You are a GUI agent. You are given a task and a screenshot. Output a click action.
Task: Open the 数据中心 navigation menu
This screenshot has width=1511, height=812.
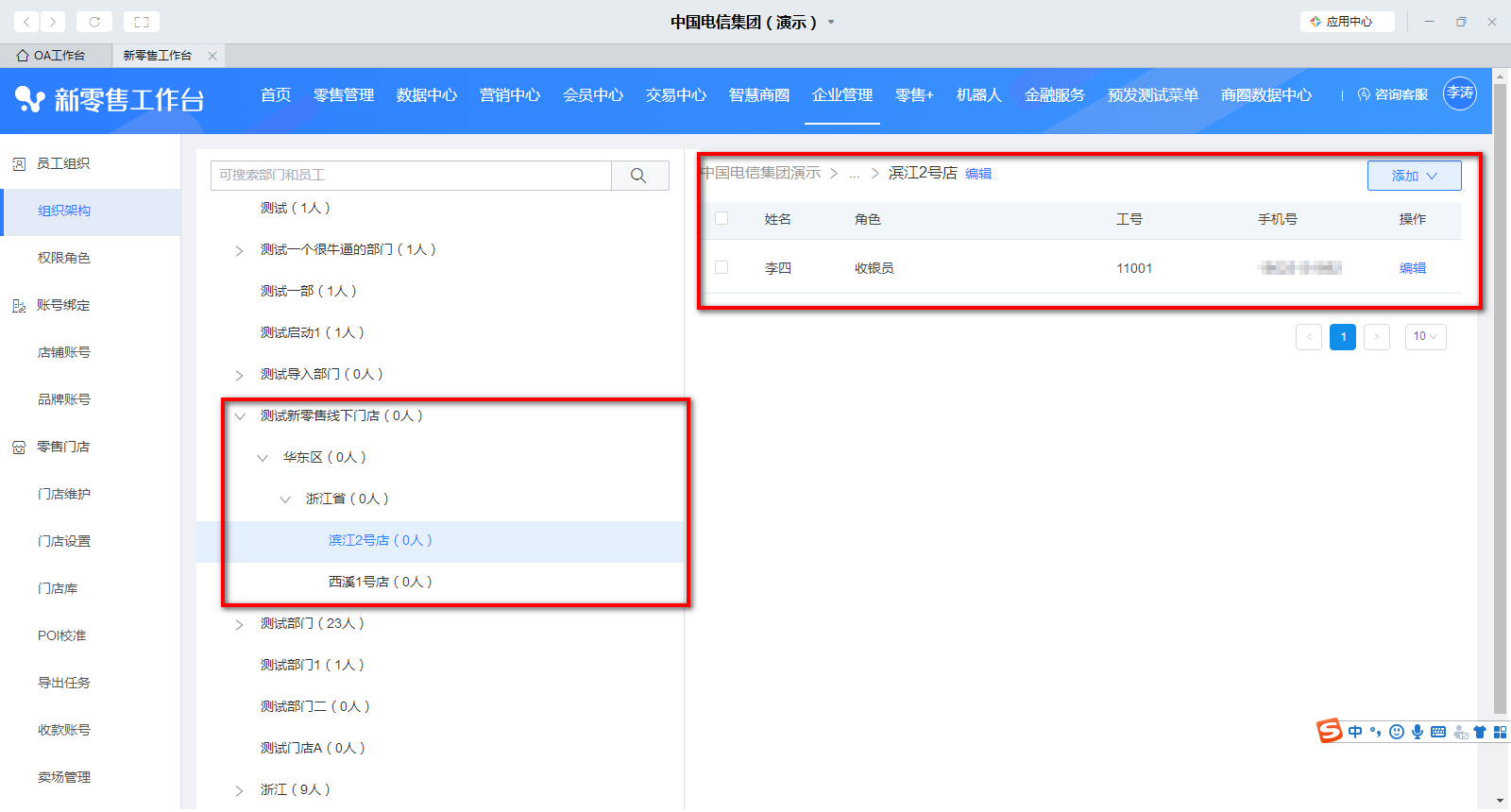pos(427,95)
